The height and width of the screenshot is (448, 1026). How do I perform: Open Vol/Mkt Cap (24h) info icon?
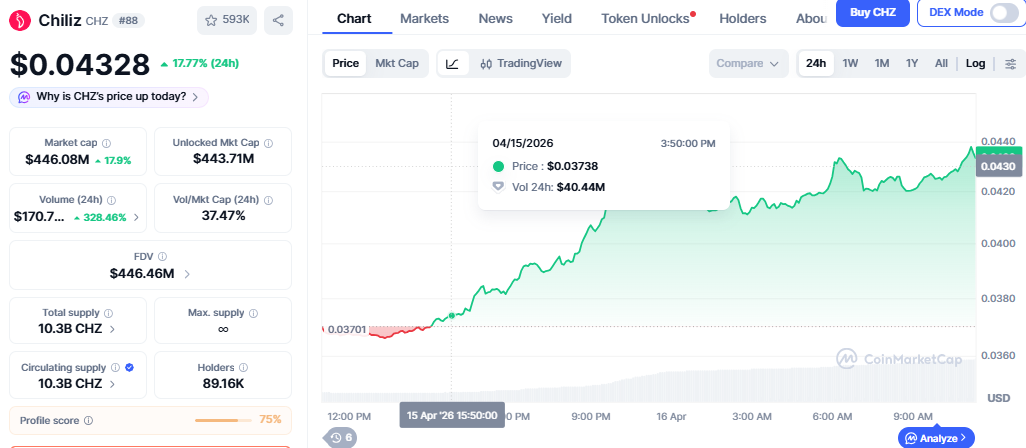coord(268,200)
